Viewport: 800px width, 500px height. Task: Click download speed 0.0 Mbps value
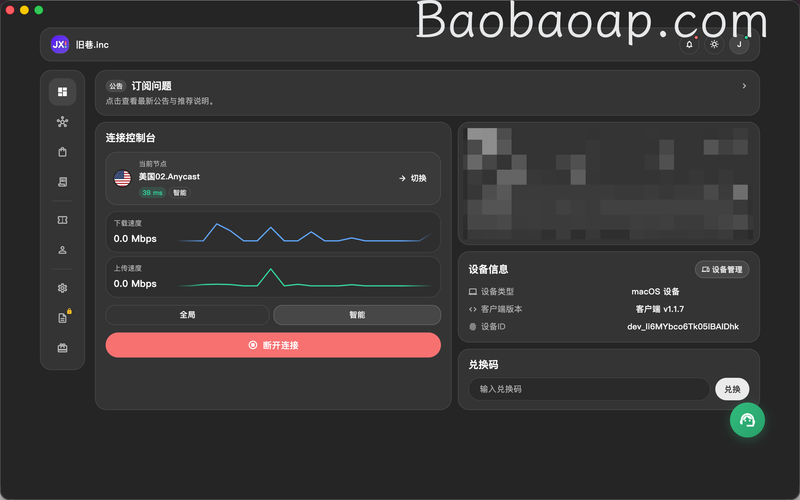click(x=135, y=238)
